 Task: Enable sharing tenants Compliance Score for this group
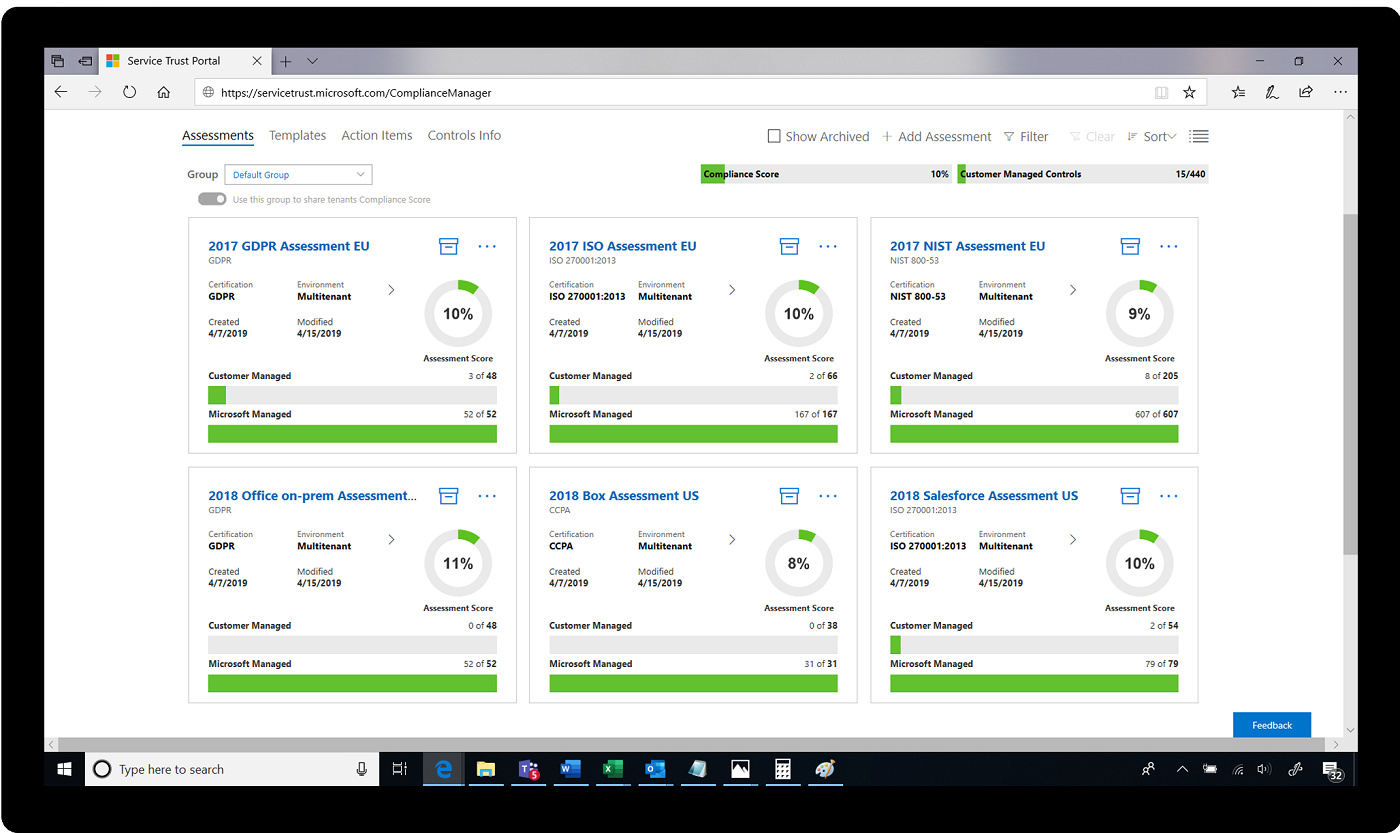tap(212, 198)
